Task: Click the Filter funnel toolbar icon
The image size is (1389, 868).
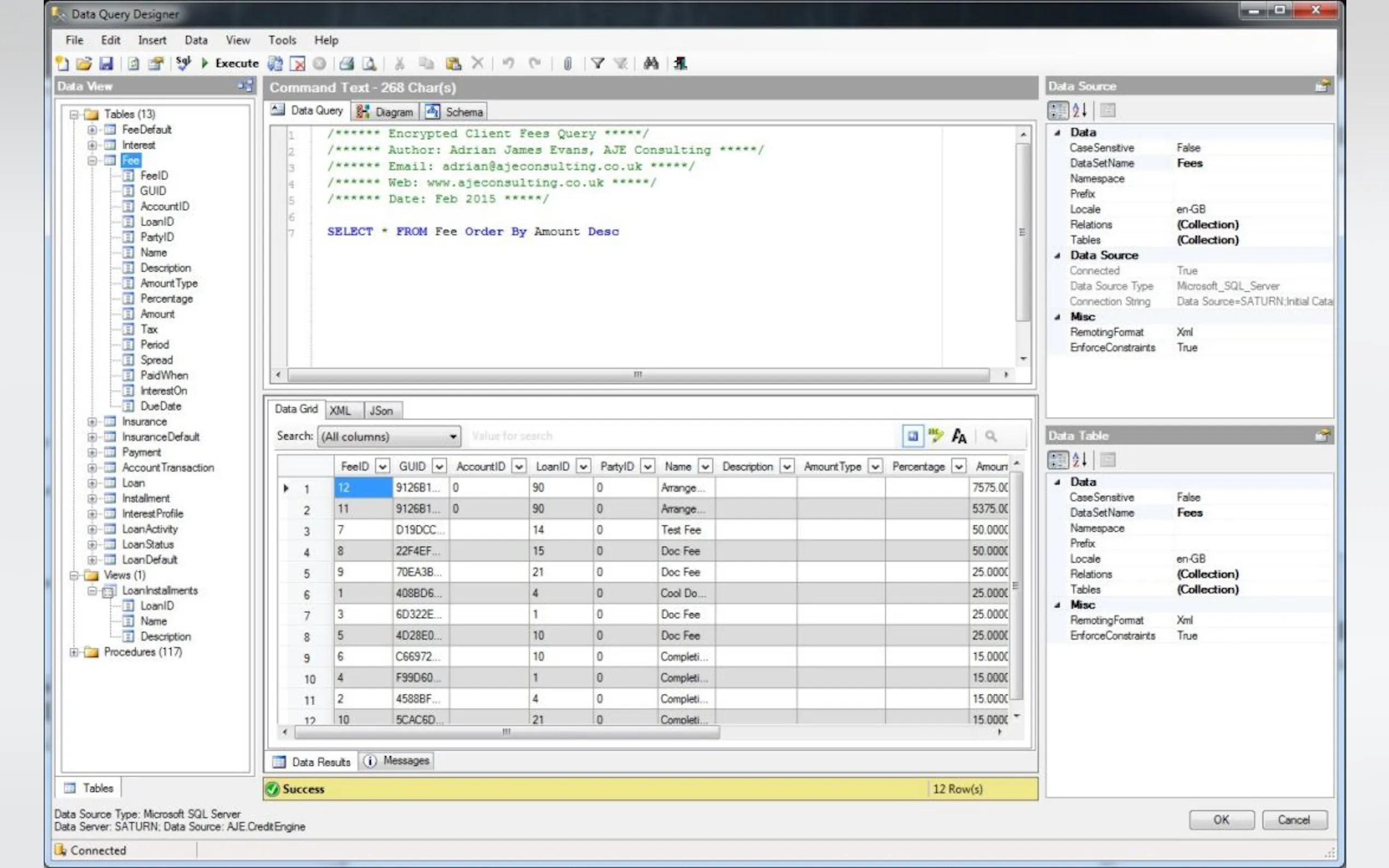Action: tap(598, 63)
